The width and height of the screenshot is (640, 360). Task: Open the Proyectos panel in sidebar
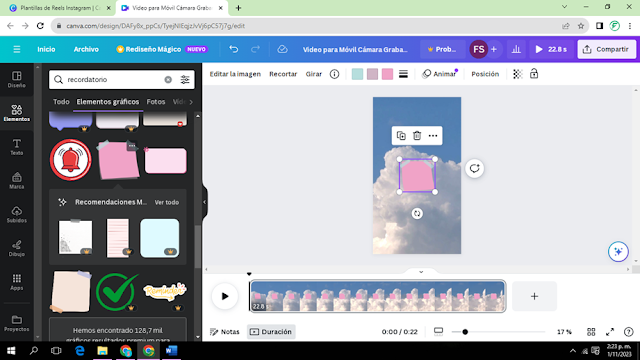(x=17, y=323)
